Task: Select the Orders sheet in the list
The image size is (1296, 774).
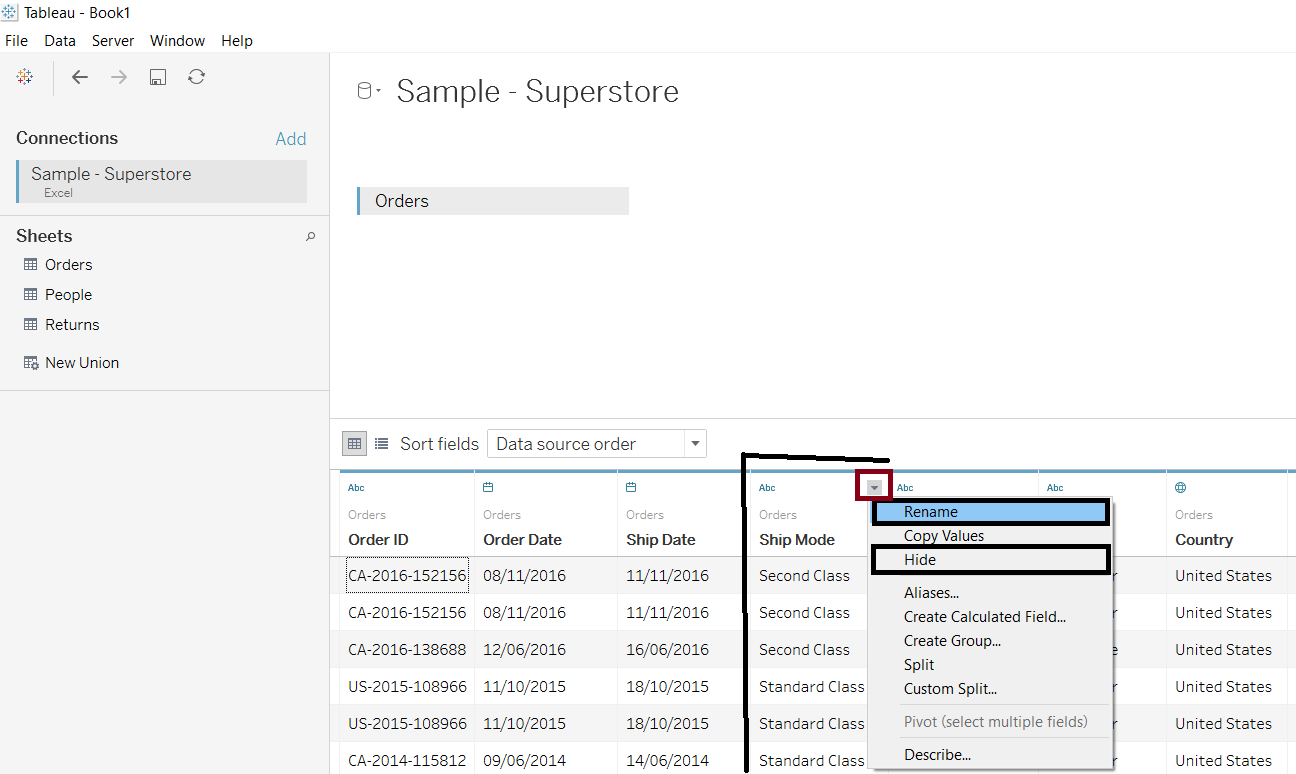Action: coord(68,265)
